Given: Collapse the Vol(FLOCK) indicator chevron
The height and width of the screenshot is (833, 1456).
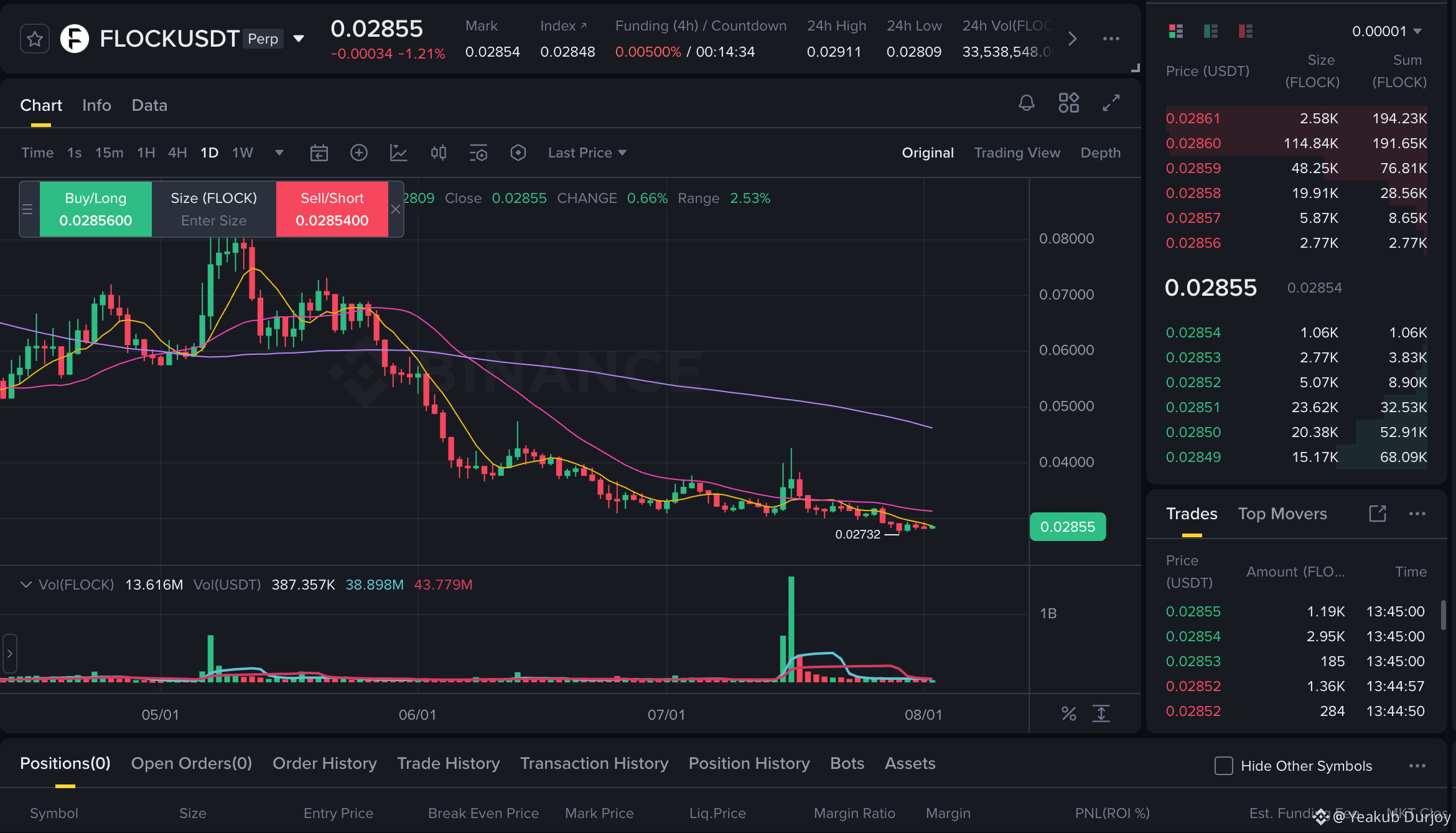Looking at the screenshot, I should (x=26, y=585).
